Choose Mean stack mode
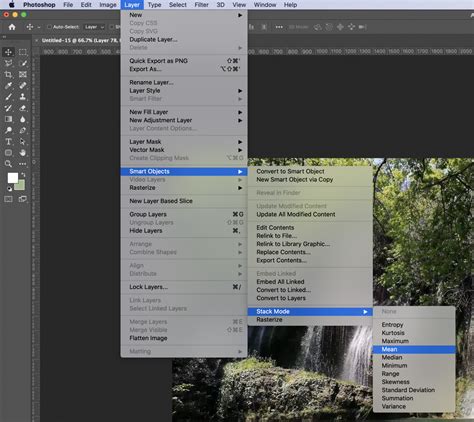The height and width of the screenshot is (422, 474). tap(414, 349)
